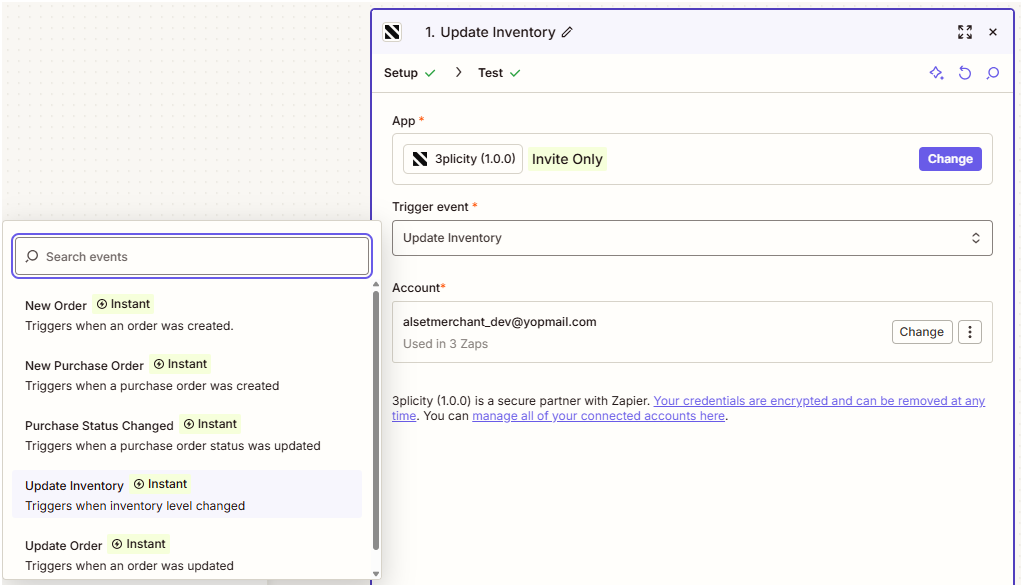
Task: Click the 3plicity (1.0.0) app chip
Action: 463,159
